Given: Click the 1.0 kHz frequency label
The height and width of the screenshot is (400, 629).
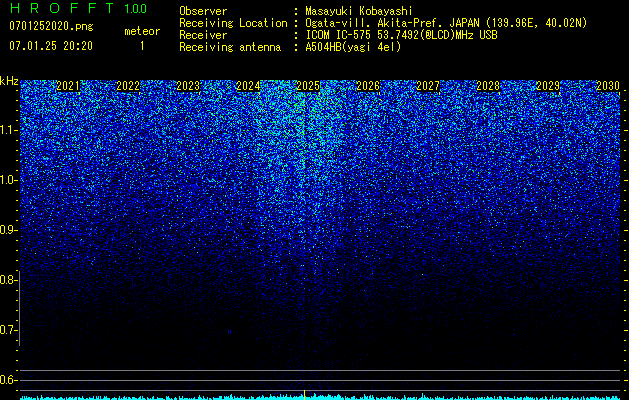Looking at the screenshot, I should [8, 180].
